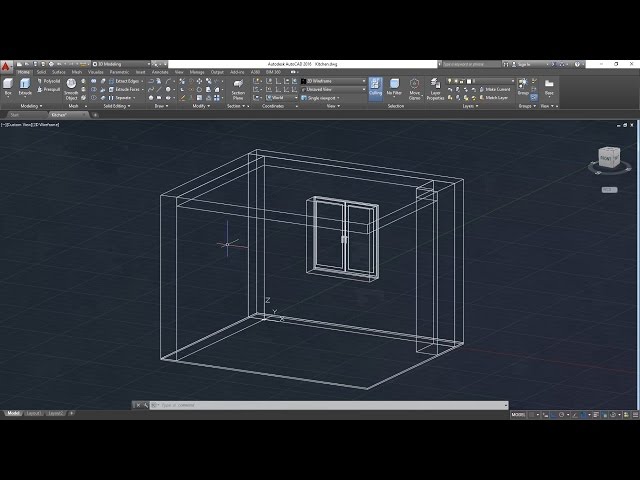Switch to the Layout1 tab

(33, 413)
